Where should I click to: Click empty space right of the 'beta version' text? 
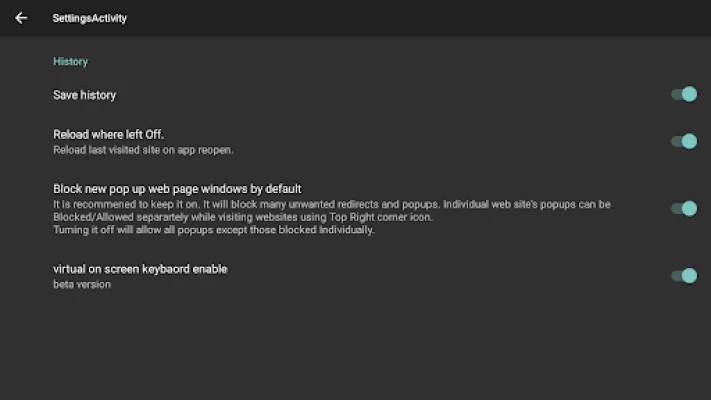(x=380, y=284)
